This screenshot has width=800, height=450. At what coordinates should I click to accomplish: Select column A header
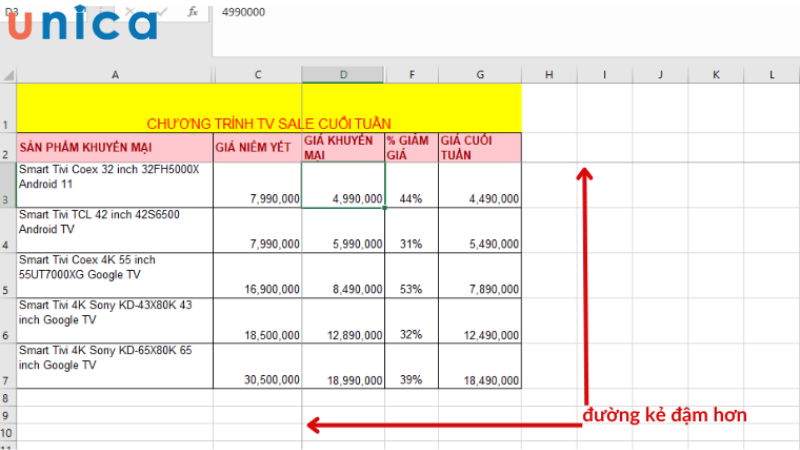coord(115,75)
